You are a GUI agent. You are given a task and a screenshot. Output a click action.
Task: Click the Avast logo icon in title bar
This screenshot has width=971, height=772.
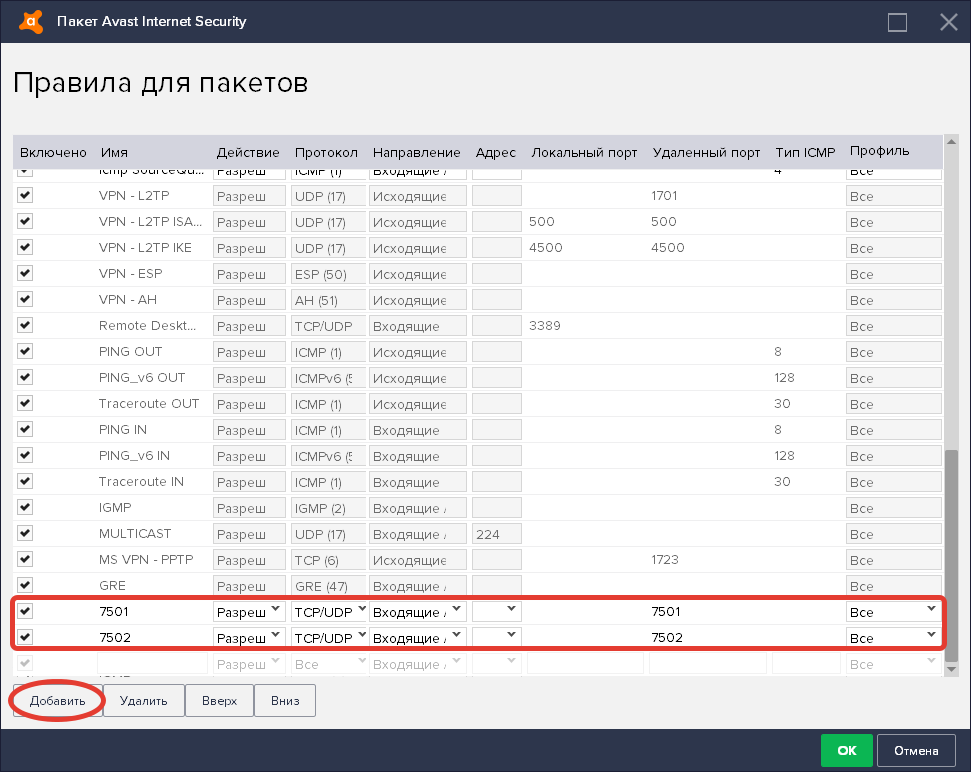[31, 22]
